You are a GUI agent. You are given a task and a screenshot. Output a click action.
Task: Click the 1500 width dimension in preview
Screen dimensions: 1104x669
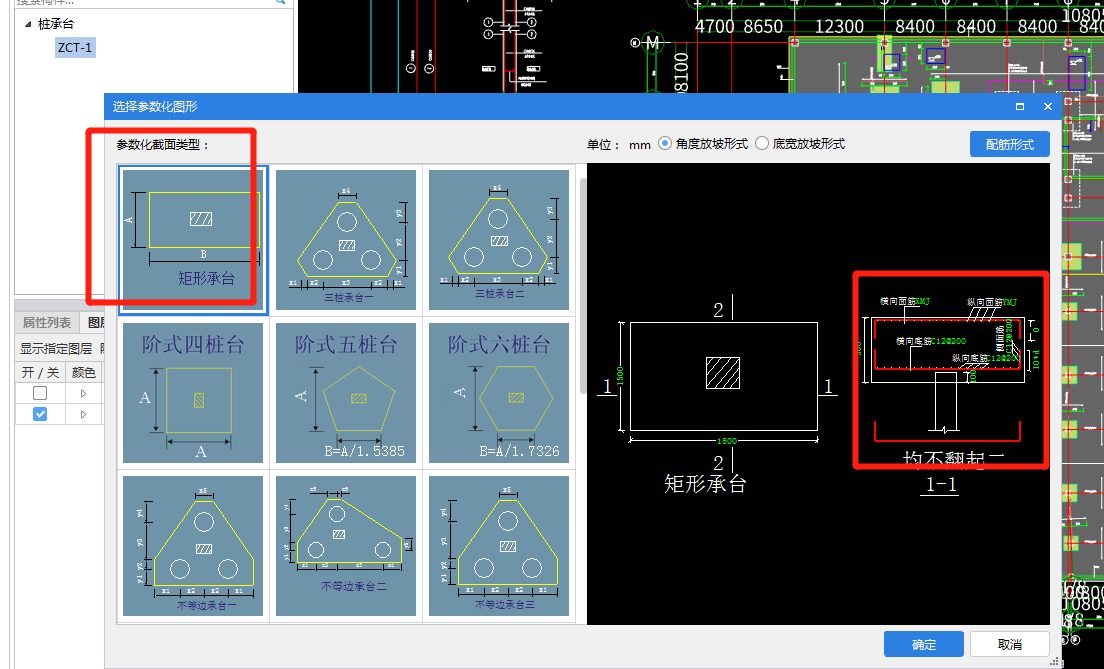pyautogui.click(x=727, y=441)
